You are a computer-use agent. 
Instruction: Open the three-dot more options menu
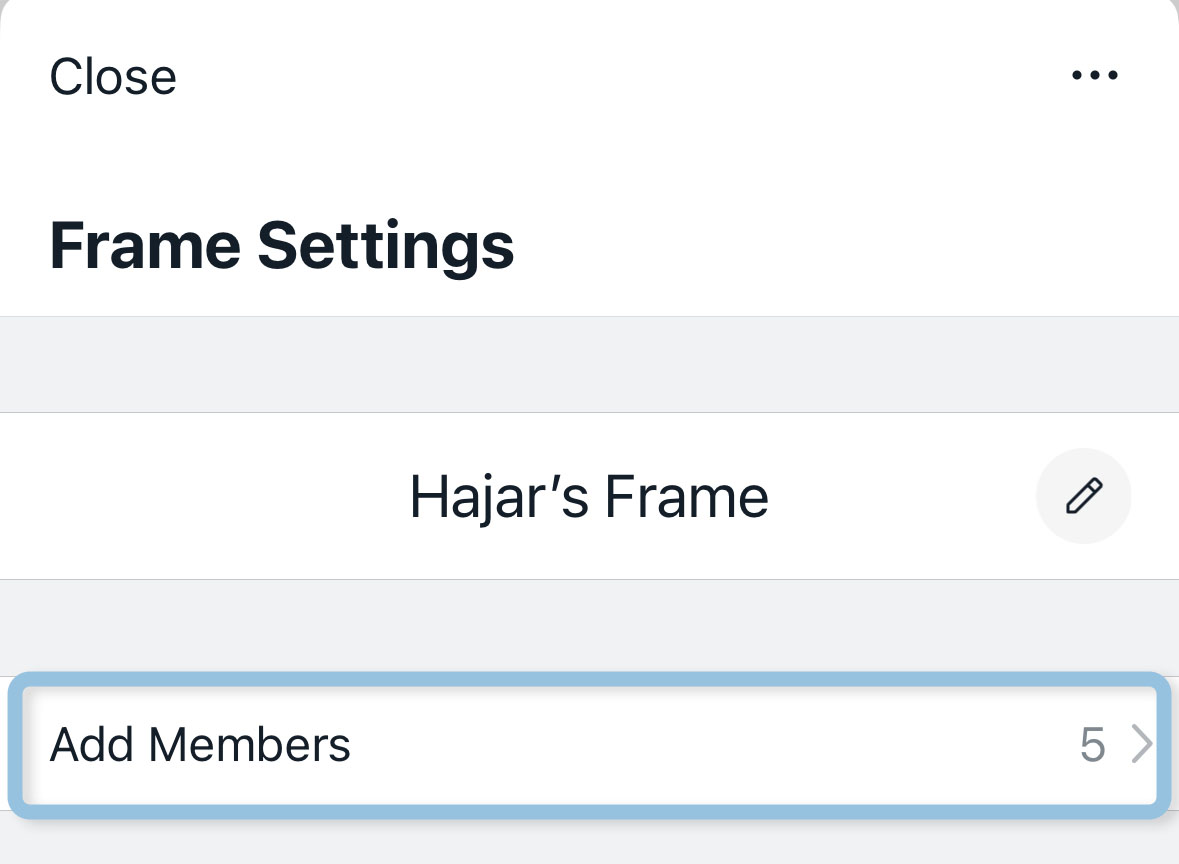[x=1094, y=76]
